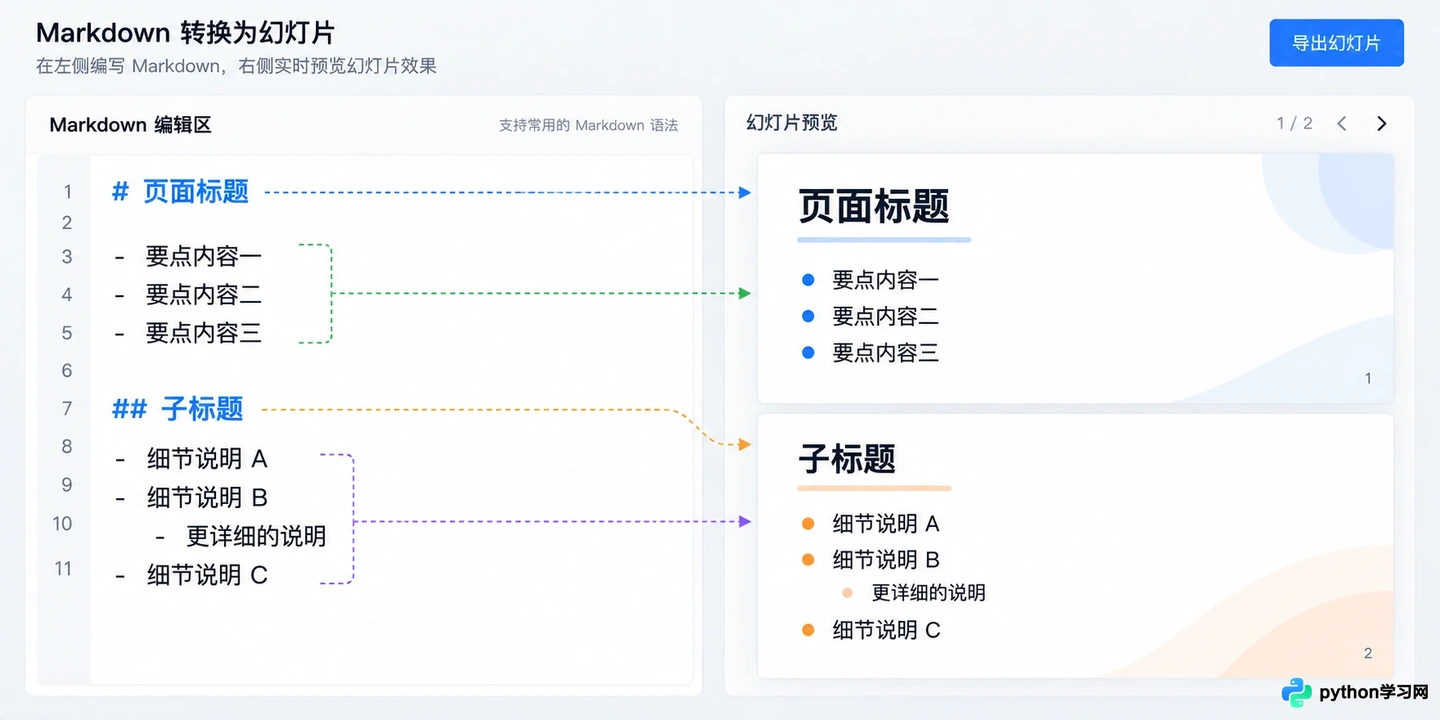Click the Markdown 编辑区 panel title
Viewport: 1440px width, 720px height.
tap(130, 125)
